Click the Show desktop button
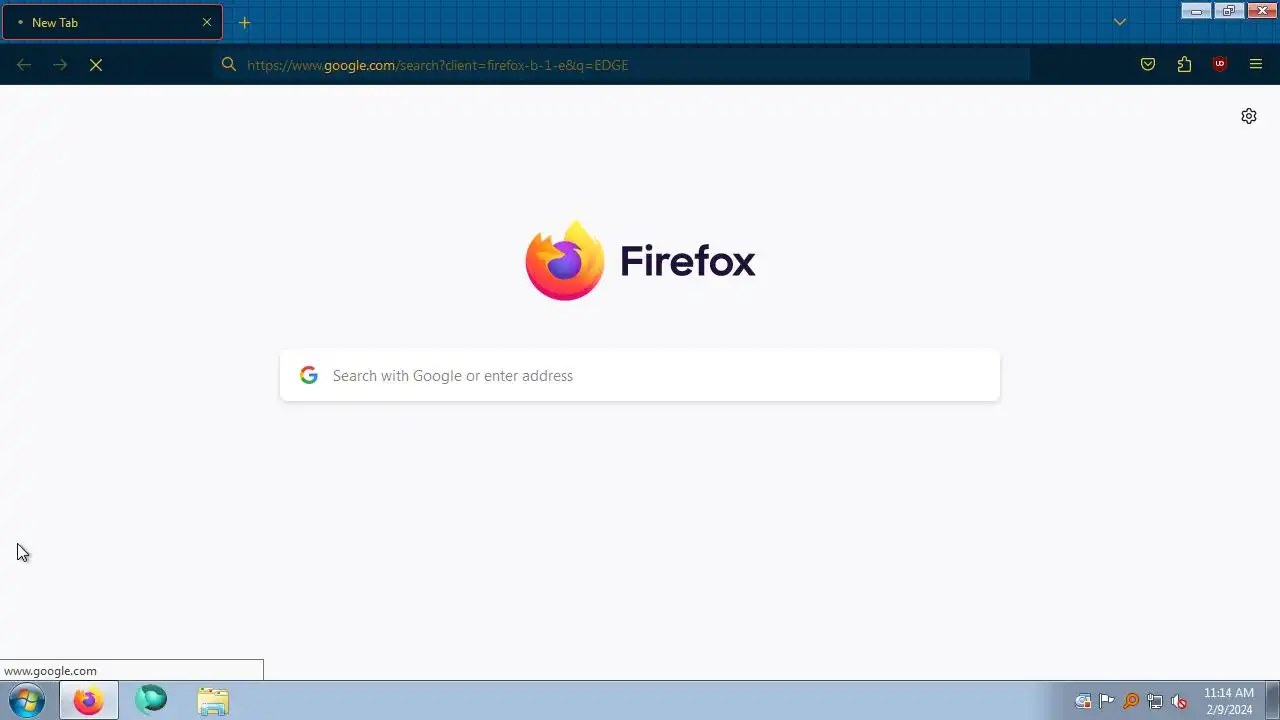1280x720 pixels. point(1272,701)
